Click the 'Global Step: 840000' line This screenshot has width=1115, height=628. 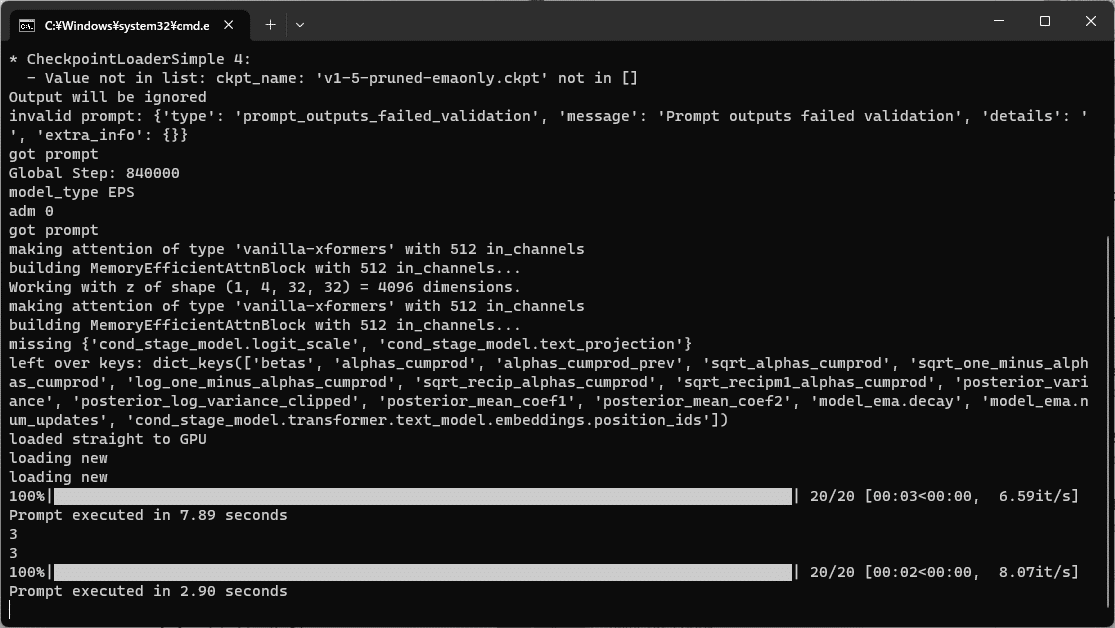click(x=94, y=173)
